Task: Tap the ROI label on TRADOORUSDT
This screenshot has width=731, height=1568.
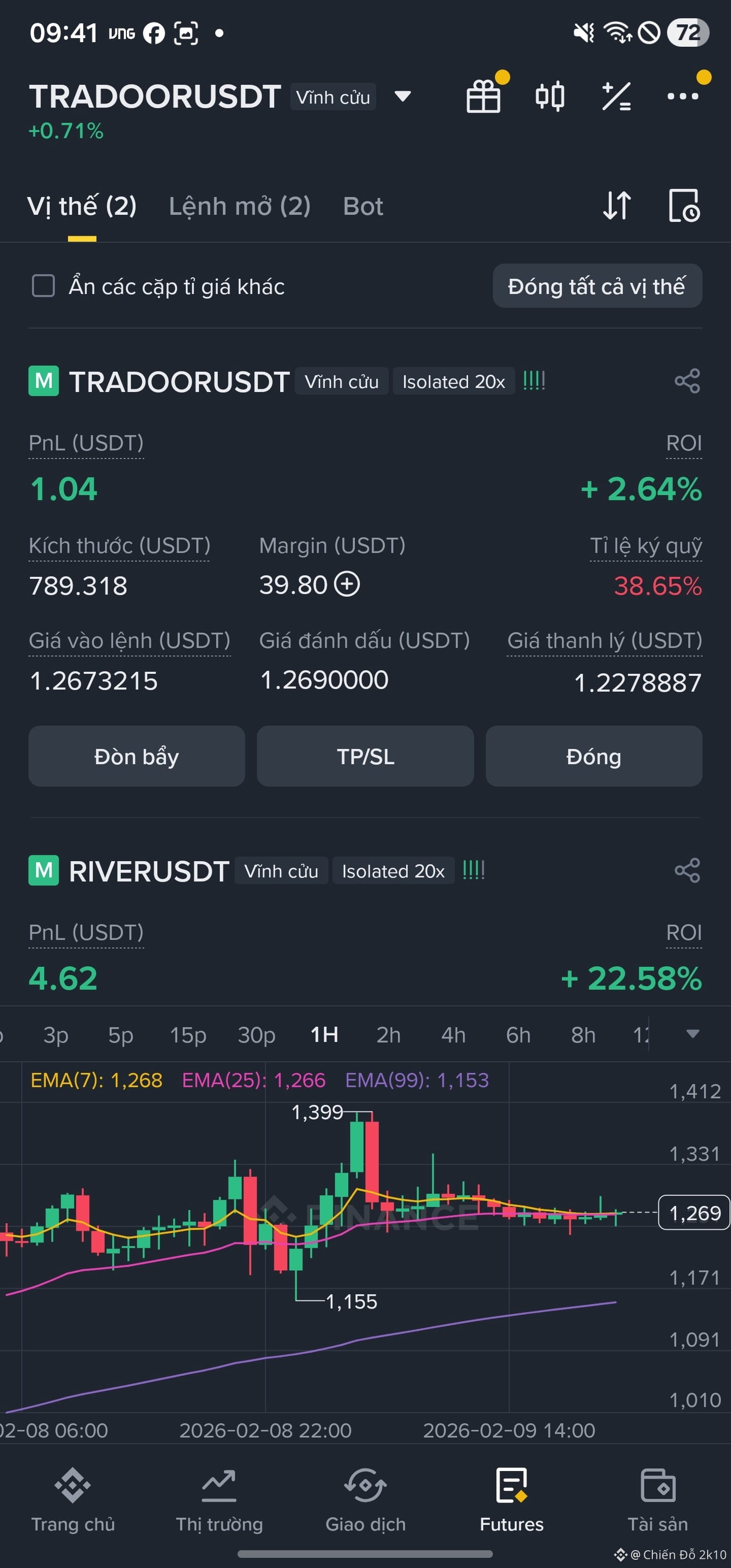Action: click(x=684, y=443)
